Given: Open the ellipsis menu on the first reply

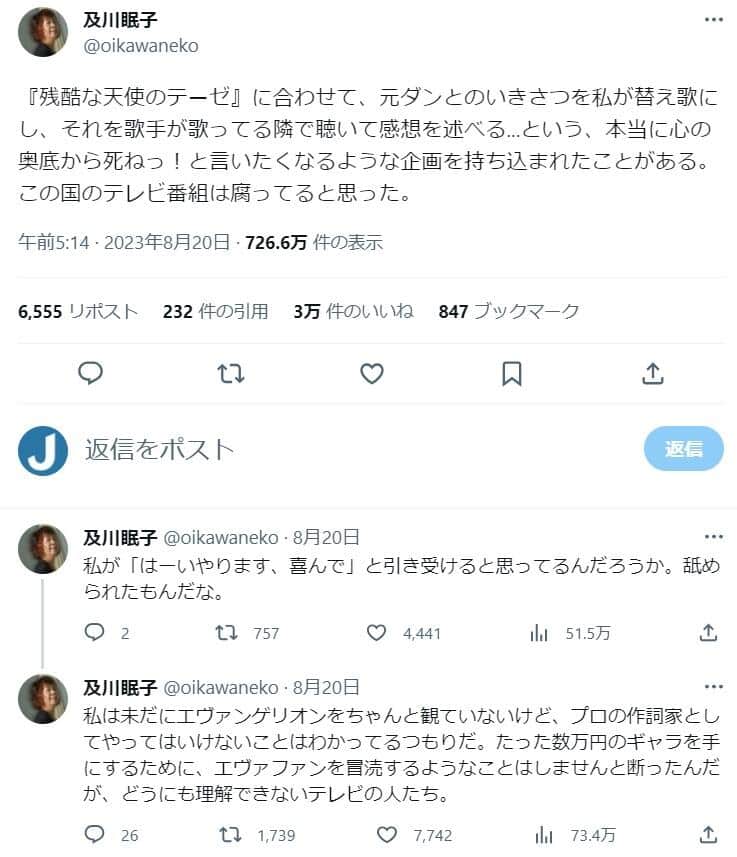Looking at the screenshot, I should 713,537.
